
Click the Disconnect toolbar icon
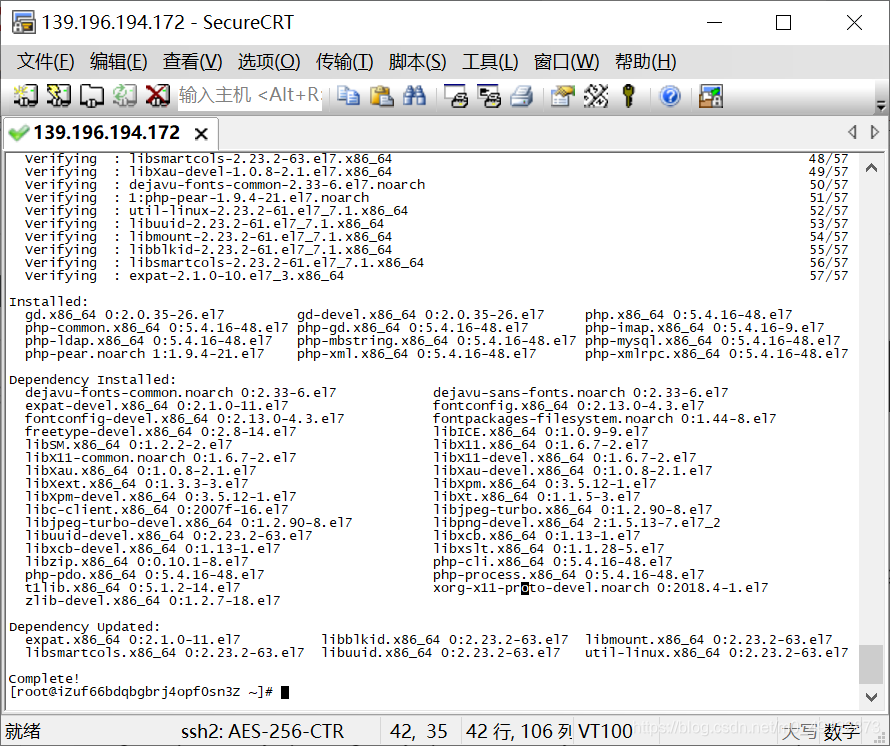point(157,95)
